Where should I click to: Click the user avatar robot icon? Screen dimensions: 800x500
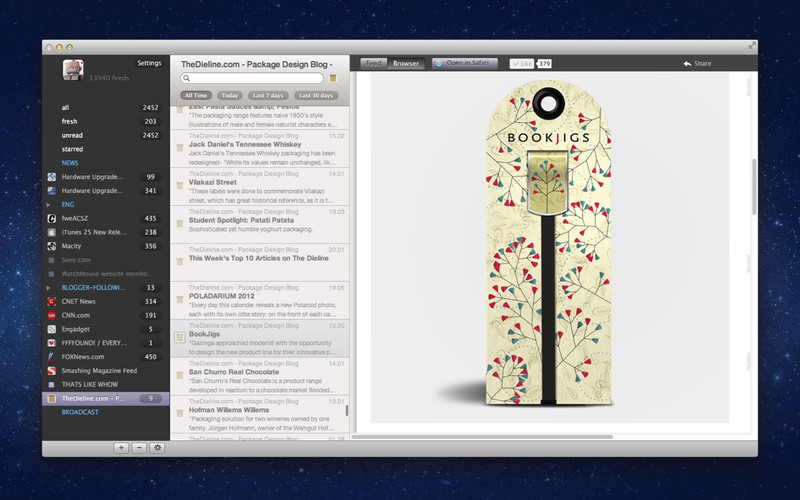73,70
